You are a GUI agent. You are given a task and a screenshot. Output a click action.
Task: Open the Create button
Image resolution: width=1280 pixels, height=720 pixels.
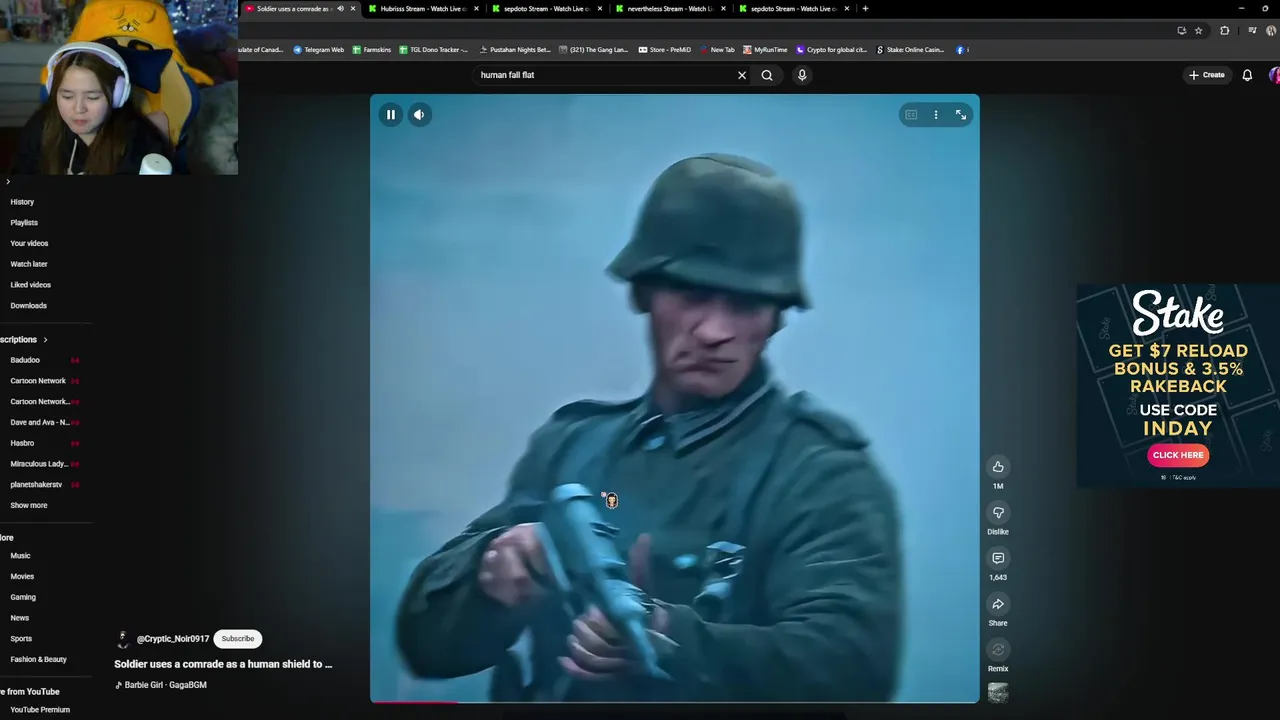coord(1207,75)
